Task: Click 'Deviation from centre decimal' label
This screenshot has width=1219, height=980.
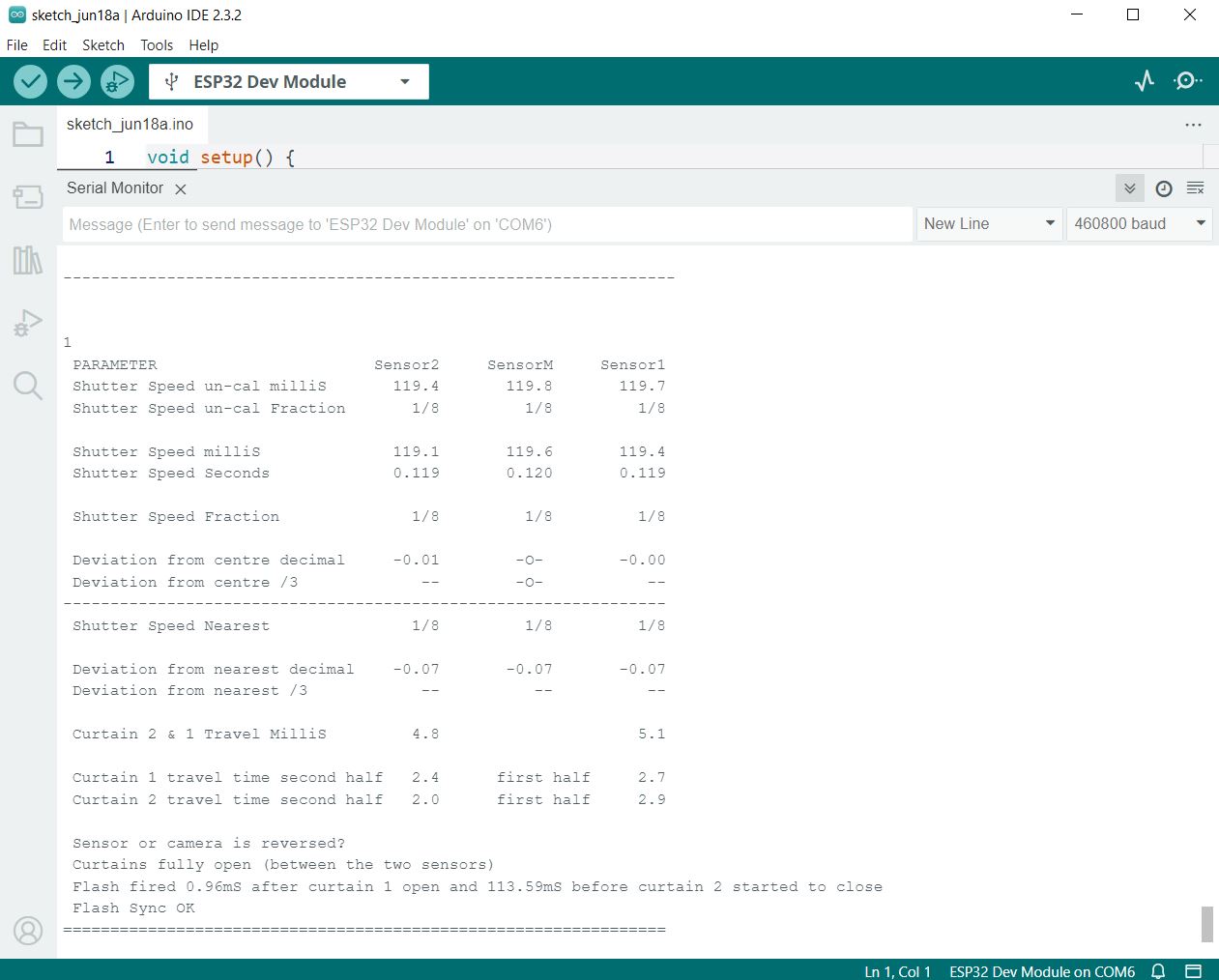Action: pos(209,560)
